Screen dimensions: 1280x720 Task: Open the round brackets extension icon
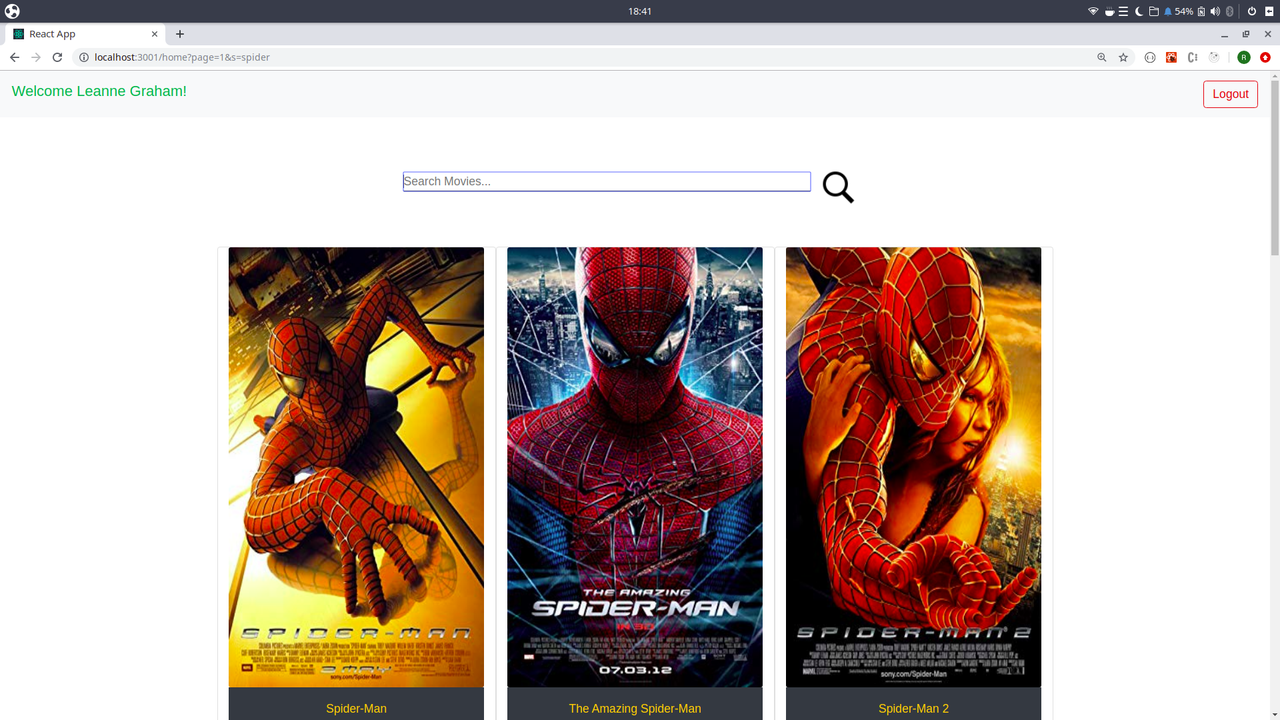pyautogui.click(x=1150, y=57)
